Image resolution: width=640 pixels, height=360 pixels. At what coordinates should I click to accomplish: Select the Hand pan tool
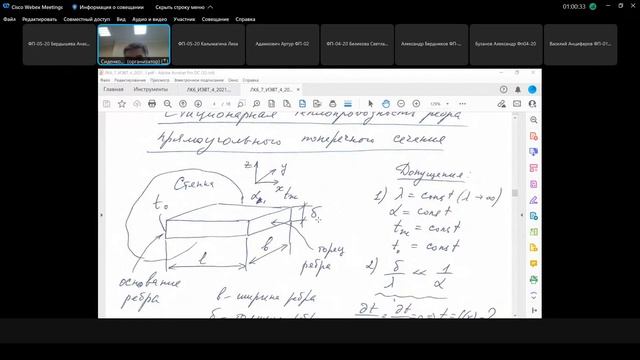(386, 104)
